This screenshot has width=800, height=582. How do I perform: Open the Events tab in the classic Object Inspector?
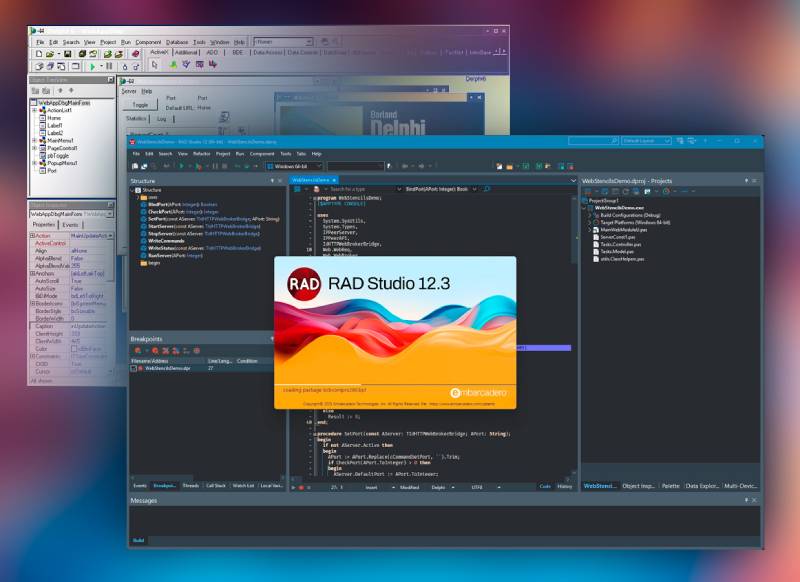[70, 225]
